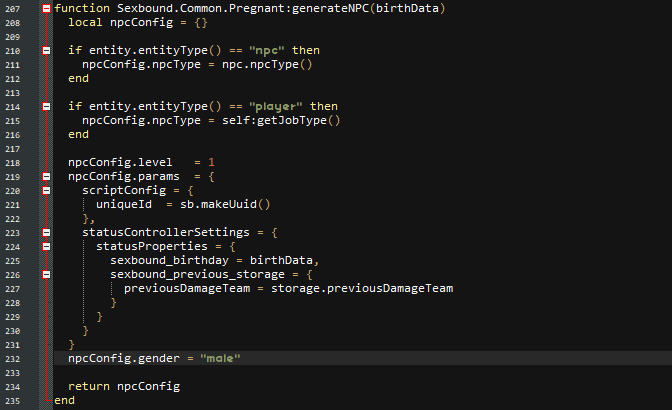Image resolution: width=672 pixels, height=410 pixels.
Task: Click line number 235 in the gutter
Action: pos(12,401)
